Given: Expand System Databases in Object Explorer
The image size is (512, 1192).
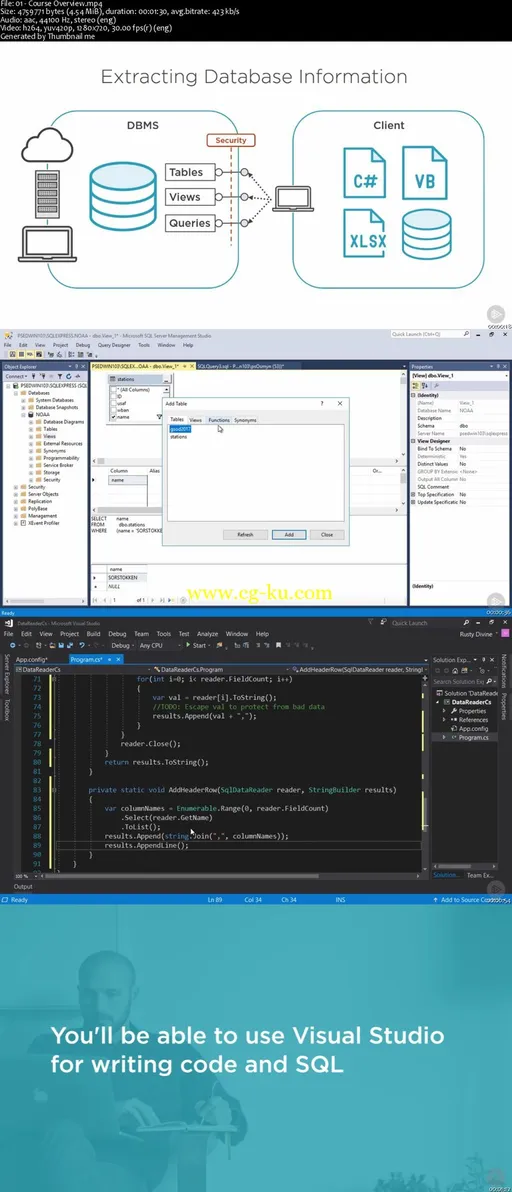Looking at the screenshot, I should pos(22,400).
